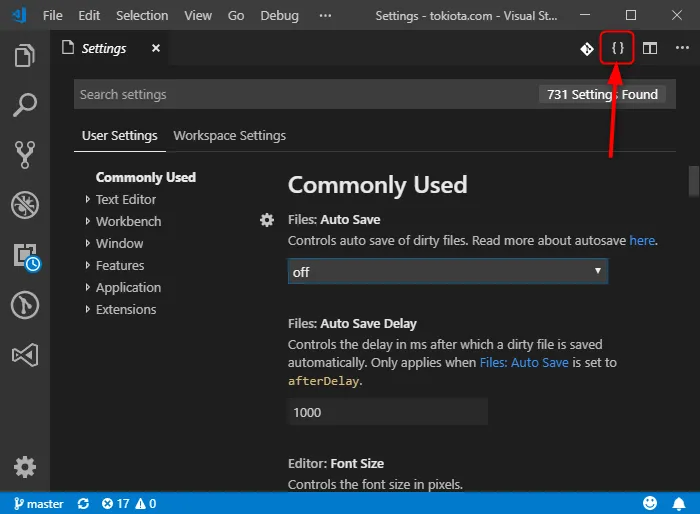Open the Edit menu
The image size is (700, 514).
[89, 16]
